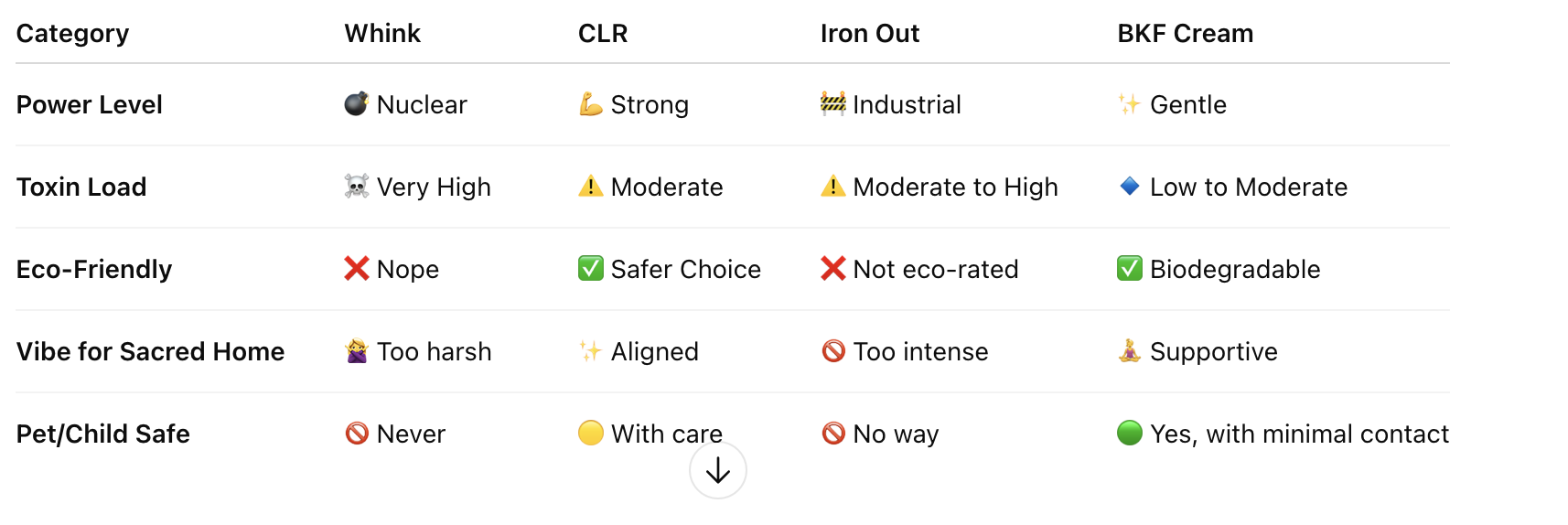Click the meditating person icon beside Supportive
Screen dimensions: 1568x525
tap(1130, 351)
